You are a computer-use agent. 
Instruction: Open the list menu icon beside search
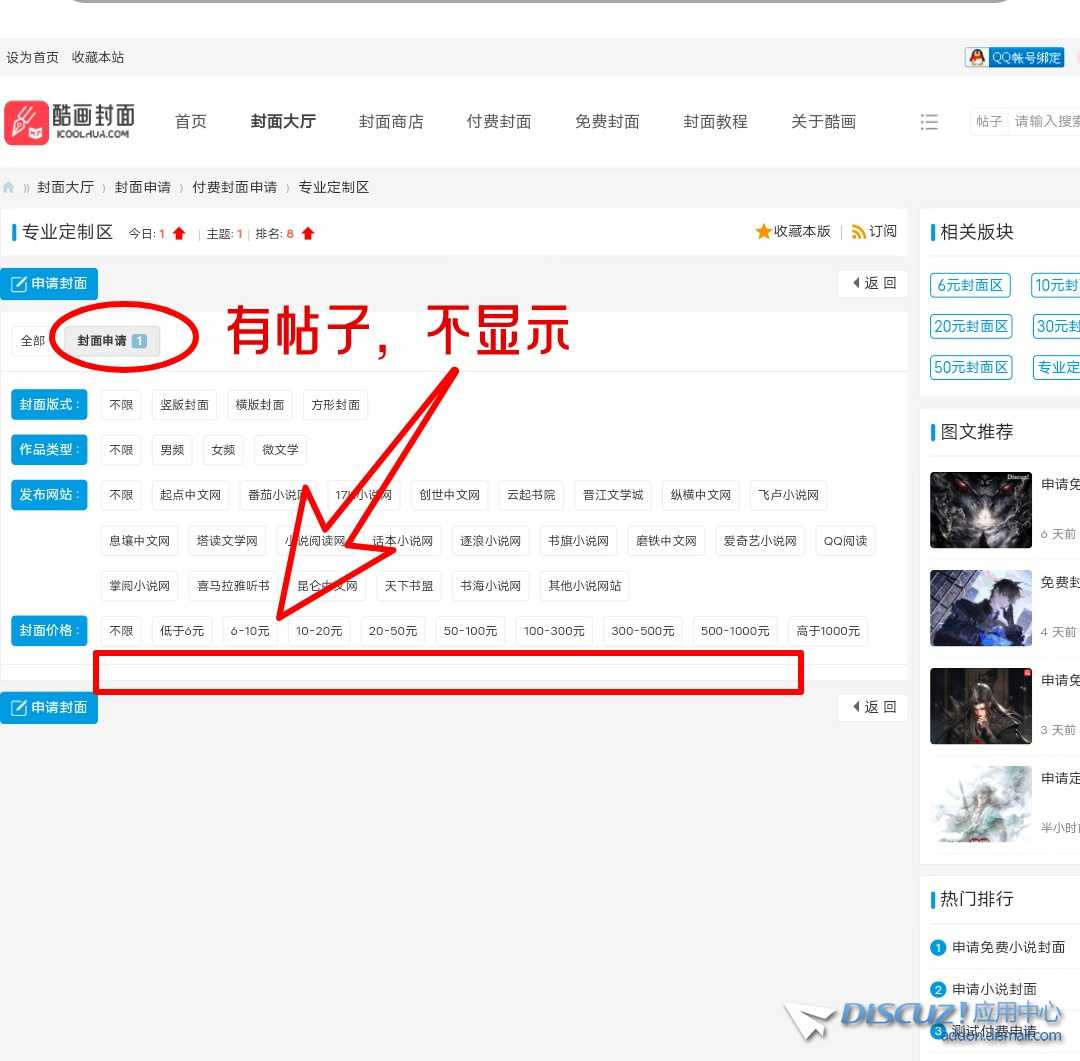pos(929,122)
